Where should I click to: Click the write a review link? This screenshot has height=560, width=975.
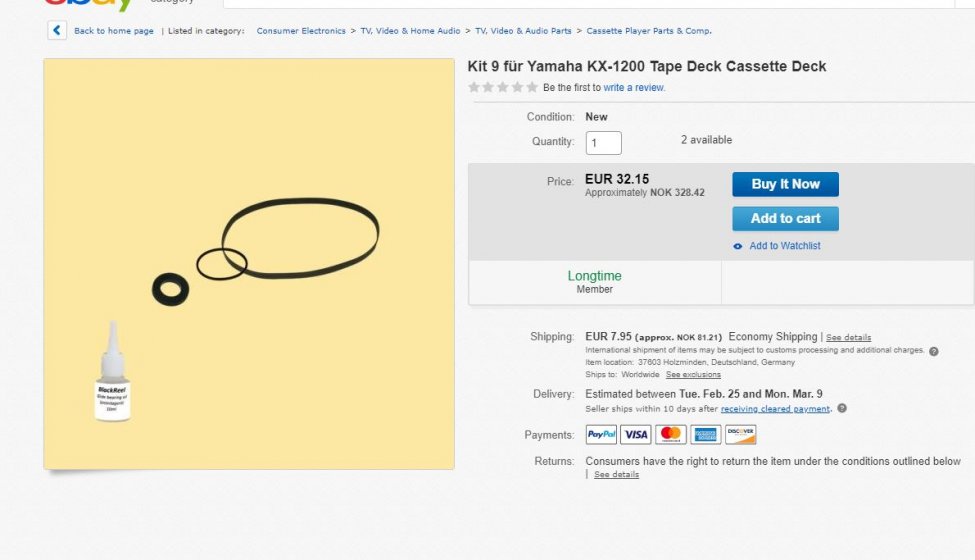634,88
